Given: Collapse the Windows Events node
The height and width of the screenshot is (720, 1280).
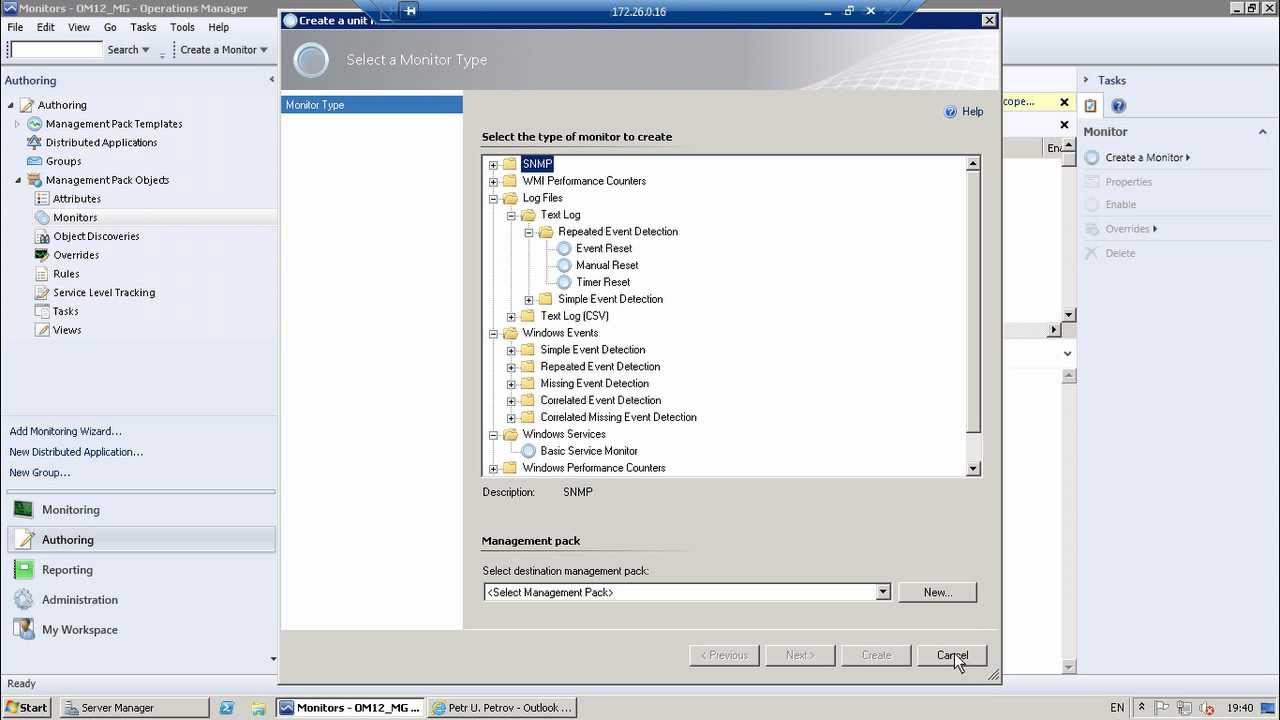Looking at the screenshot, I should click(x=493, y=333).
